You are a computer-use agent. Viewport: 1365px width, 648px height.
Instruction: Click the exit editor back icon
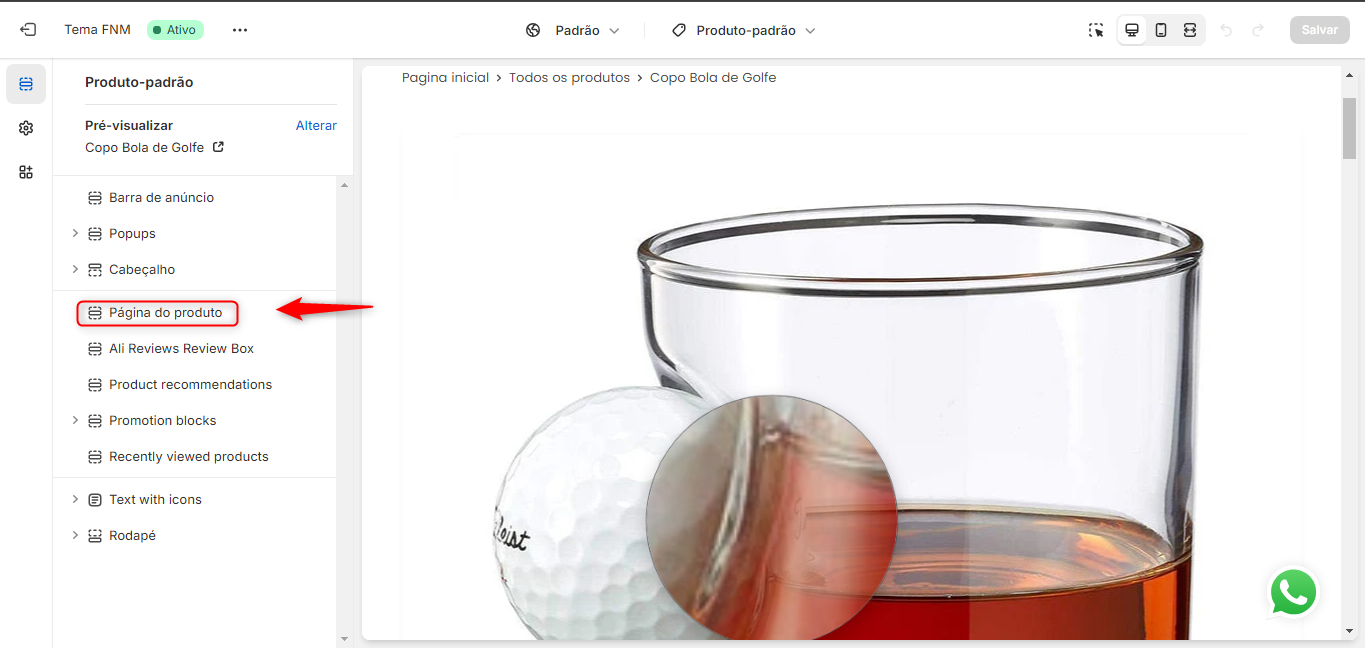coord(27,30)
